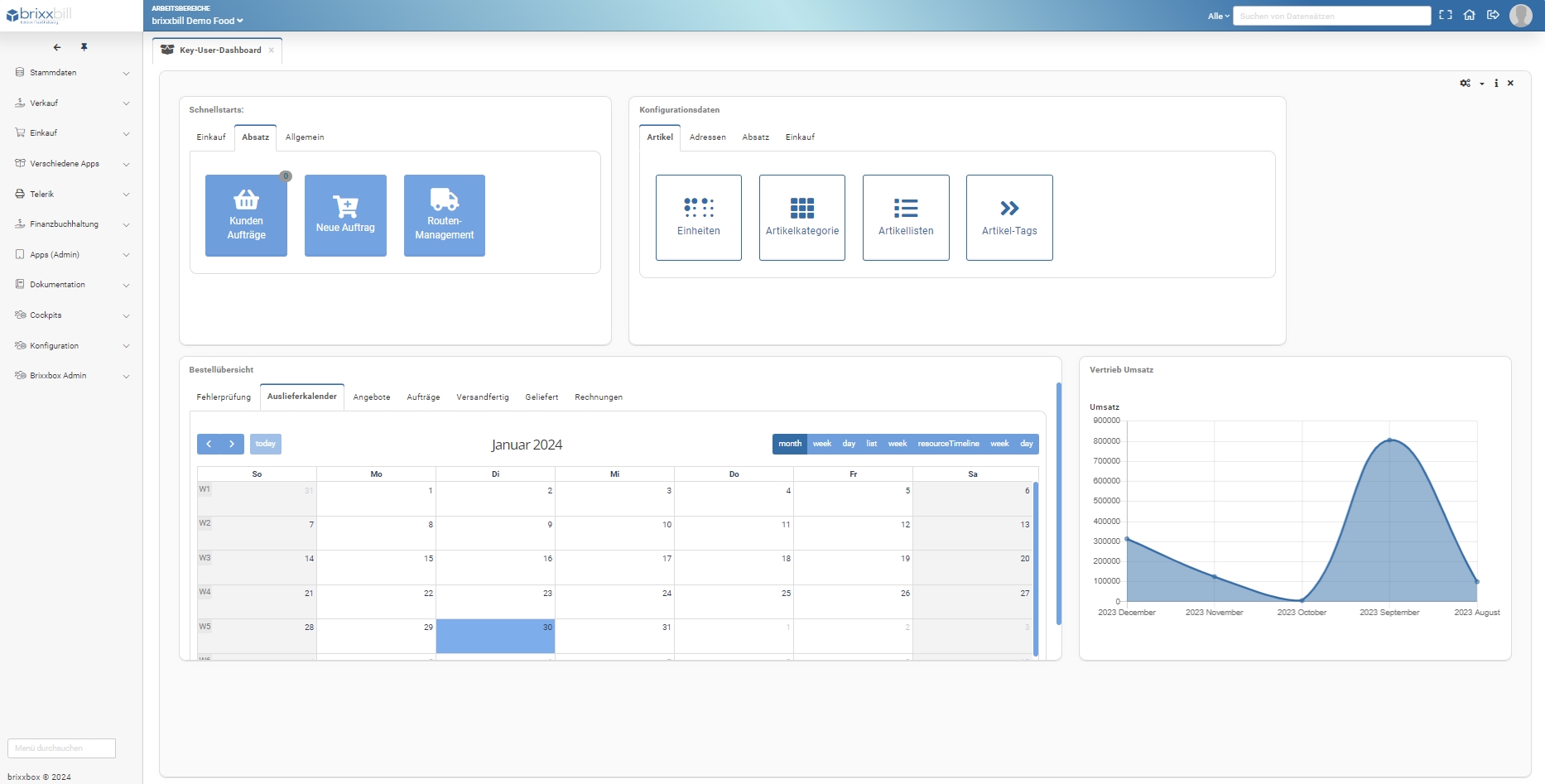Open the Artikelkategorie grid tile
This screenshot has width=1545, height=784.
(x=802, y=218)
